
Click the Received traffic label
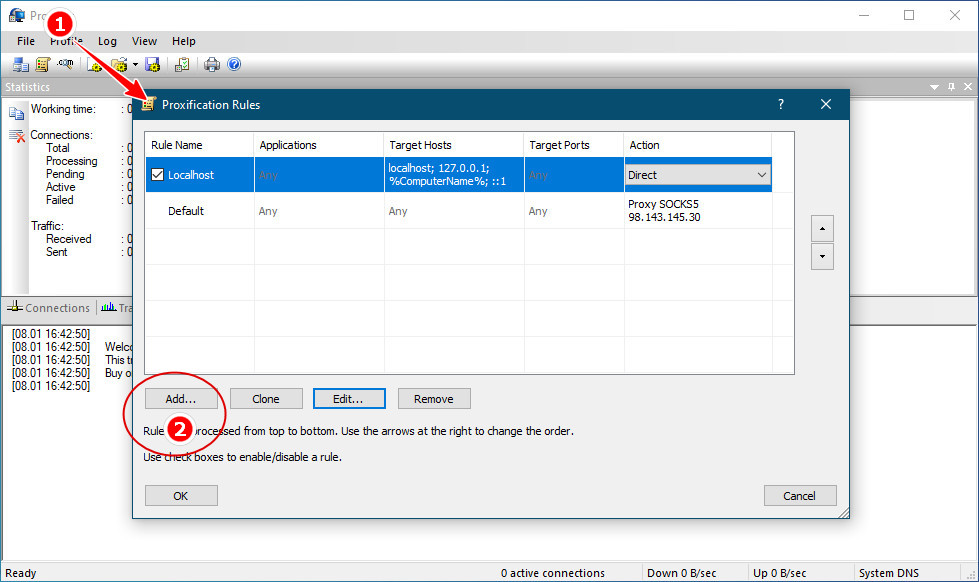pyautogui.click(x=69, y=239)
